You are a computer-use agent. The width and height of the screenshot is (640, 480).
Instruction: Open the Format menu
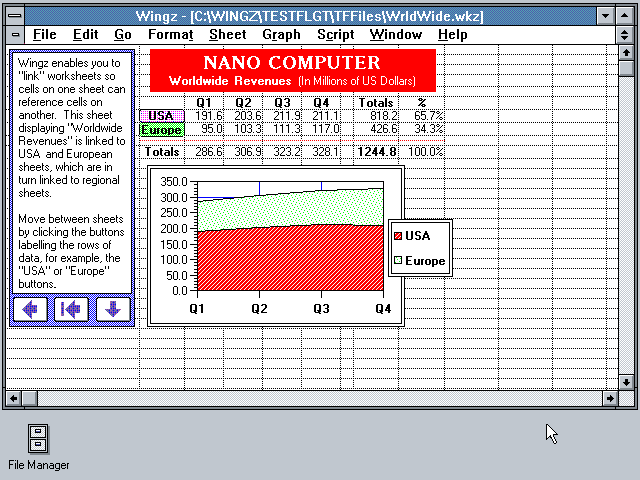point(171,35)
